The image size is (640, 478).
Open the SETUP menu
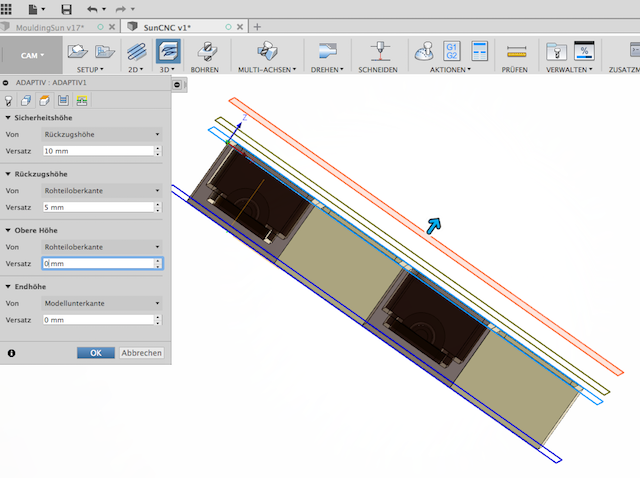point(90,70)
